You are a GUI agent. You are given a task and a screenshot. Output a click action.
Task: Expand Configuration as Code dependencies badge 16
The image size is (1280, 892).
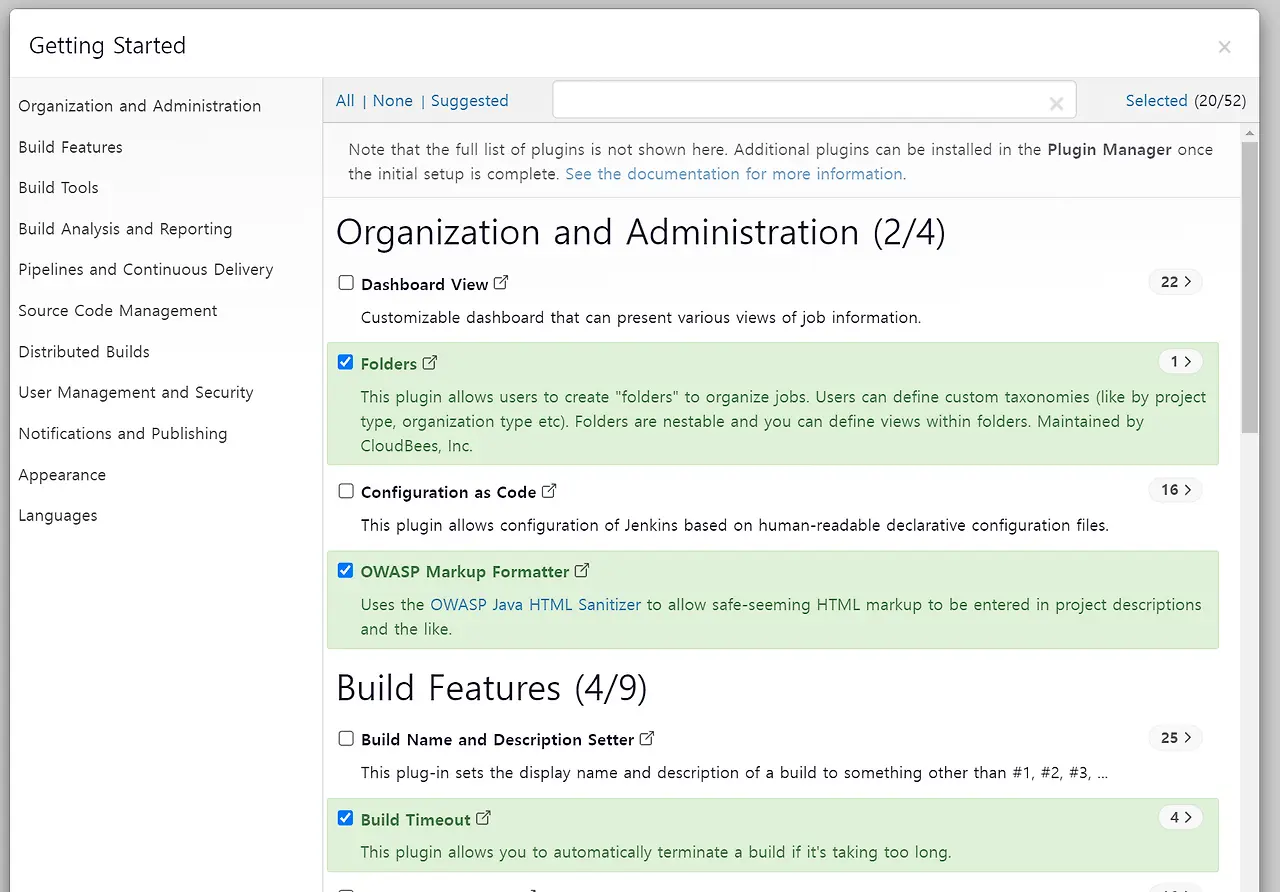(x=1175, y=490)
